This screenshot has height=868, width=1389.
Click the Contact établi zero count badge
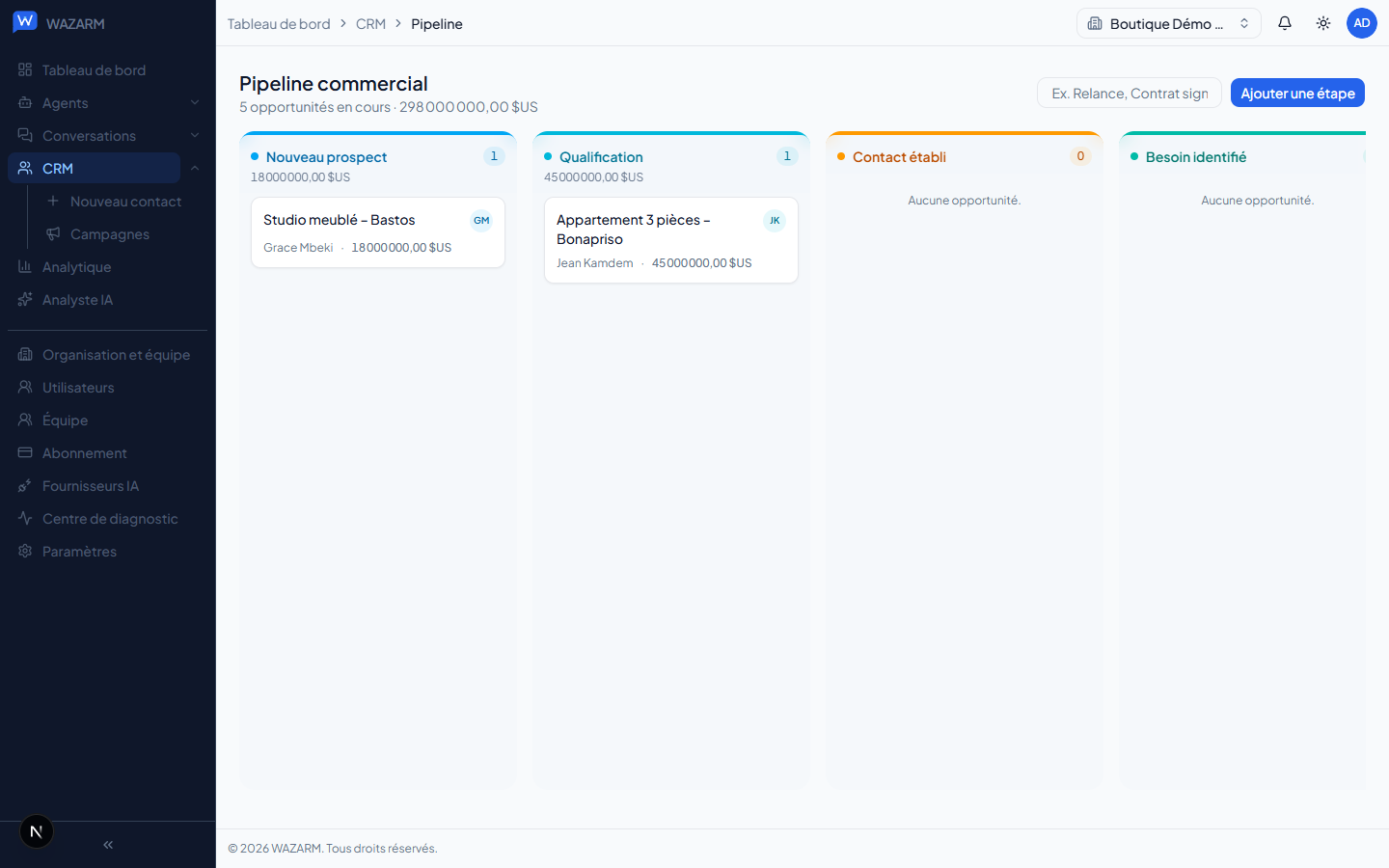tap(1080, 156)
